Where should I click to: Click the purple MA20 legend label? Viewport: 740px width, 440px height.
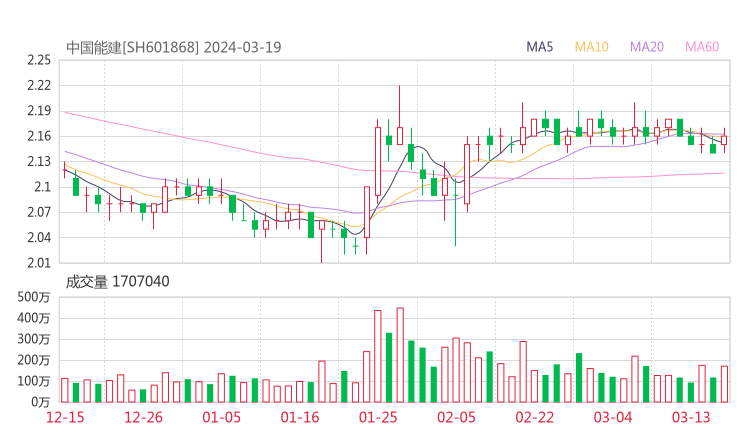tap(647, 47)
